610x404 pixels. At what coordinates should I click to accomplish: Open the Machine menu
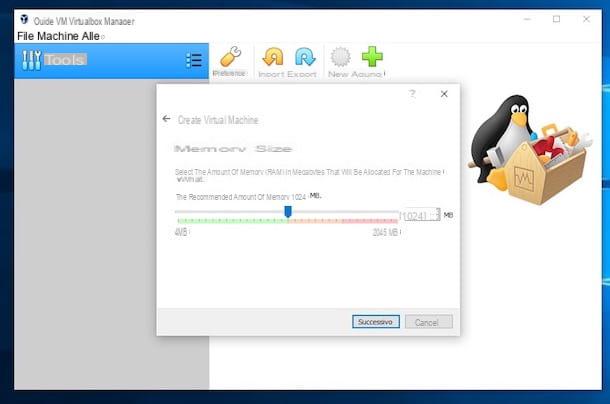[58, 36]
